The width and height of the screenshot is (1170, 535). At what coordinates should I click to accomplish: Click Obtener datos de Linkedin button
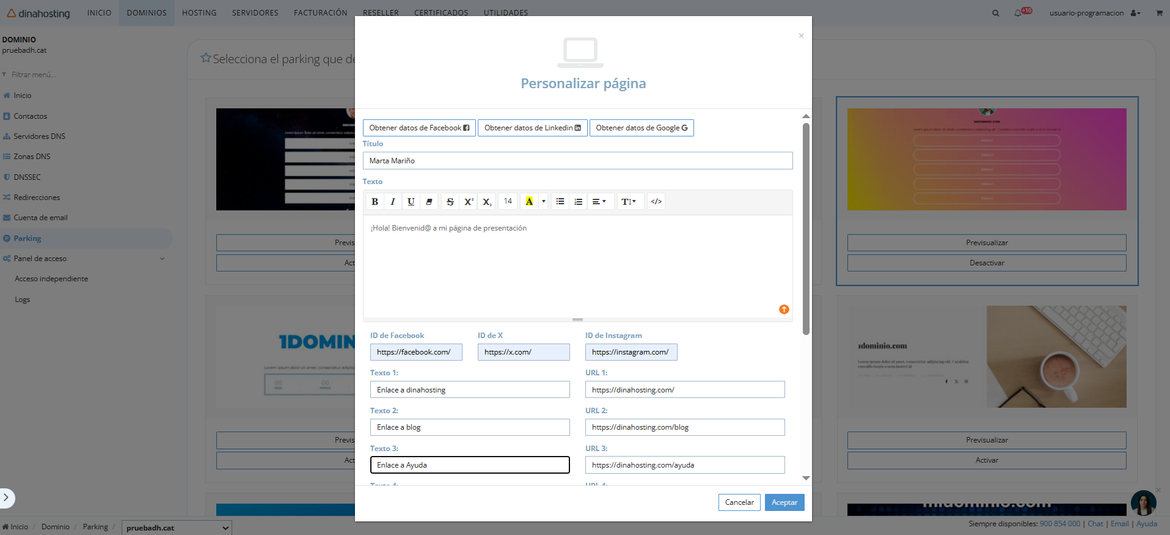tap(533, 128)
